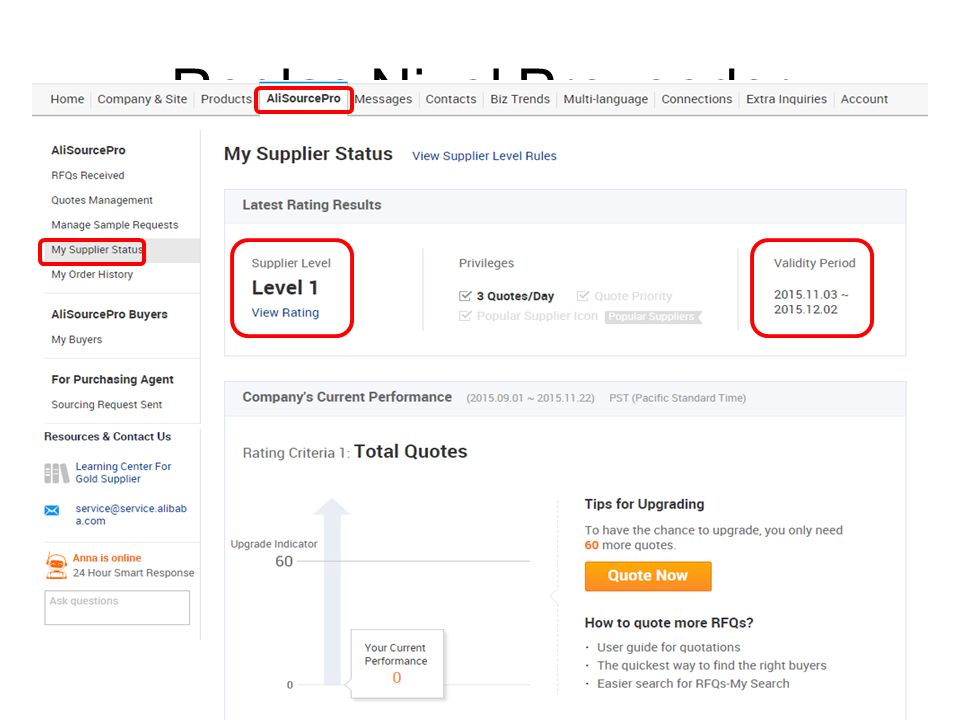Click the Your Current Performance box

point(397,664)
